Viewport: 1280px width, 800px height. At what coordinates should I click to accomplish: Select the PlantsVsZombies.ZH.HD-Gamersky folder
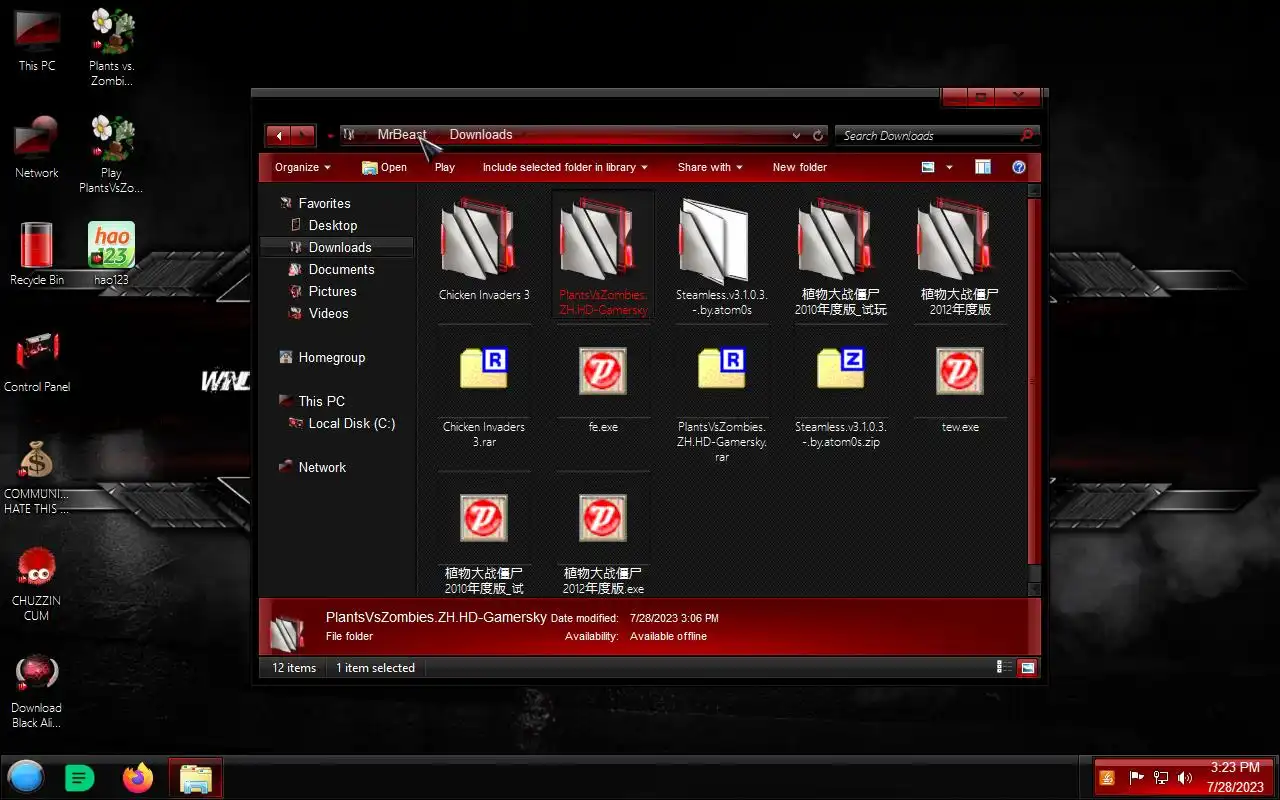(x=603, y=255)
